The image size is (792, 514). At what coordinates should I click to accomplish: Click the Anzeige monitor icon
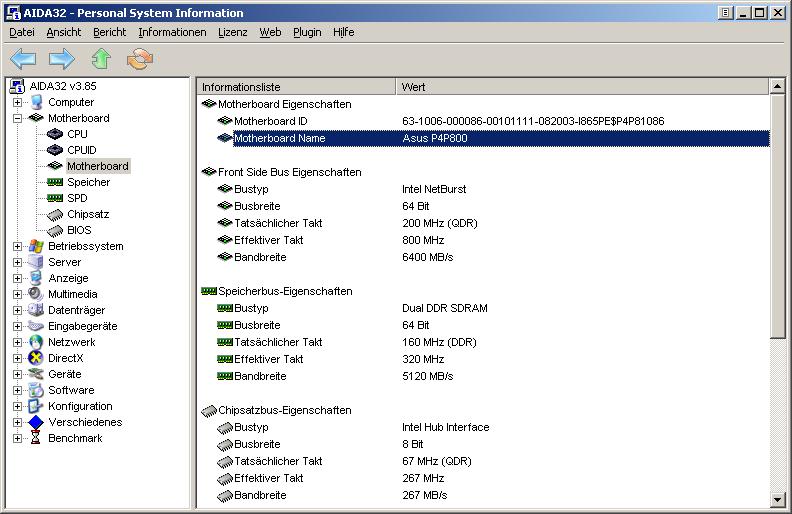tap(36, 278)
